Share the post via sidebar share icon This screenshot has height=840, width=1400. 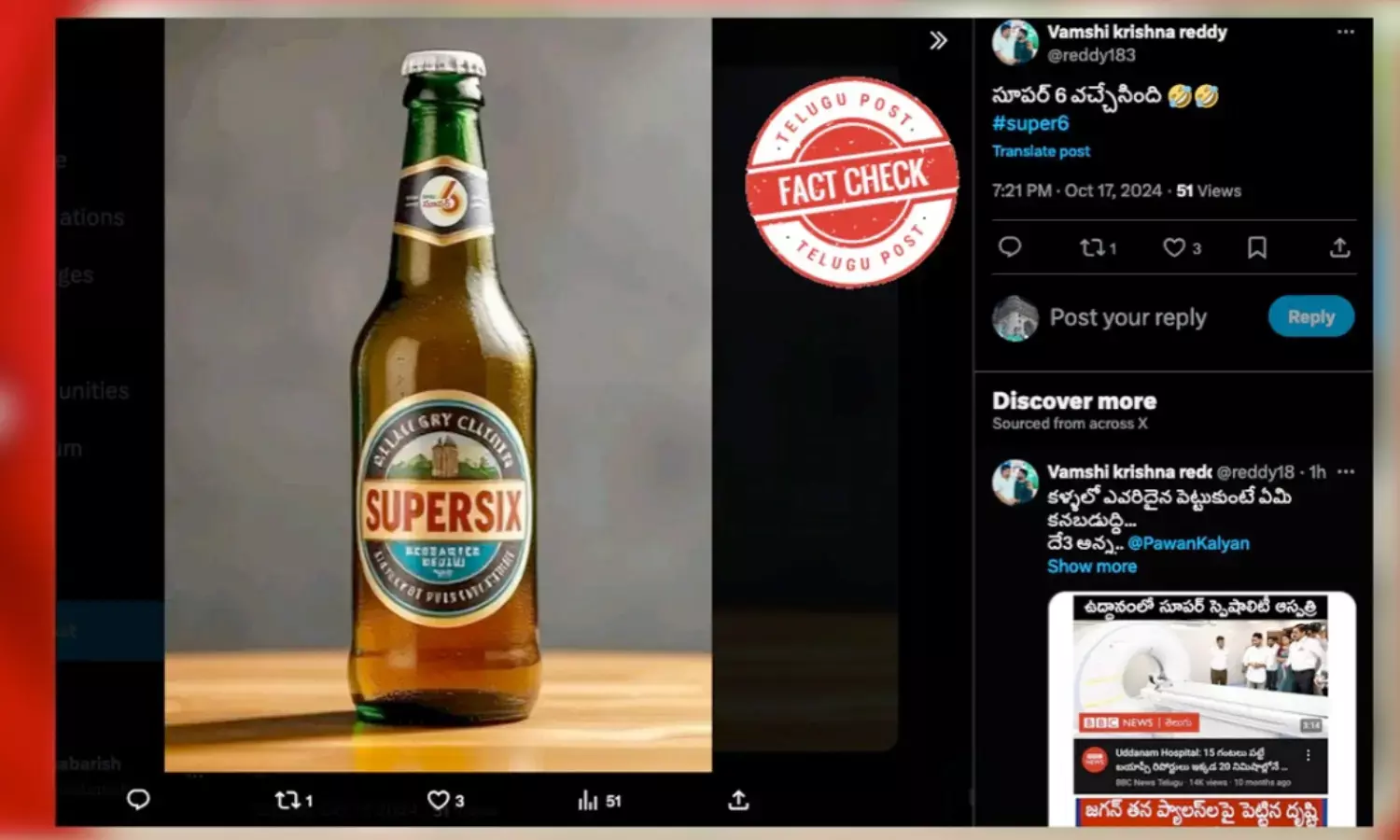(x=1339, y=247)
